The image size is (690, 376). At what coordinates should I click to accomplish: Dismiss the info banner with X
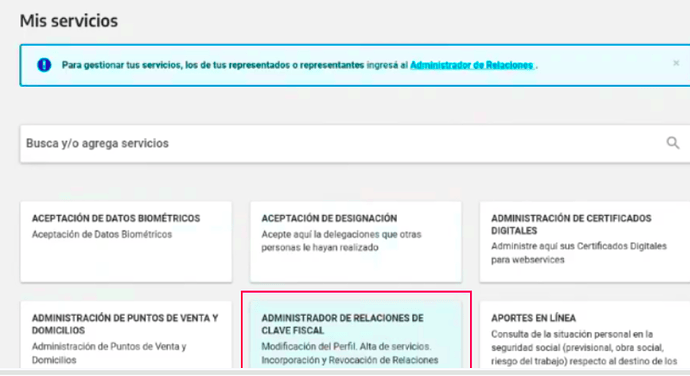676,63
